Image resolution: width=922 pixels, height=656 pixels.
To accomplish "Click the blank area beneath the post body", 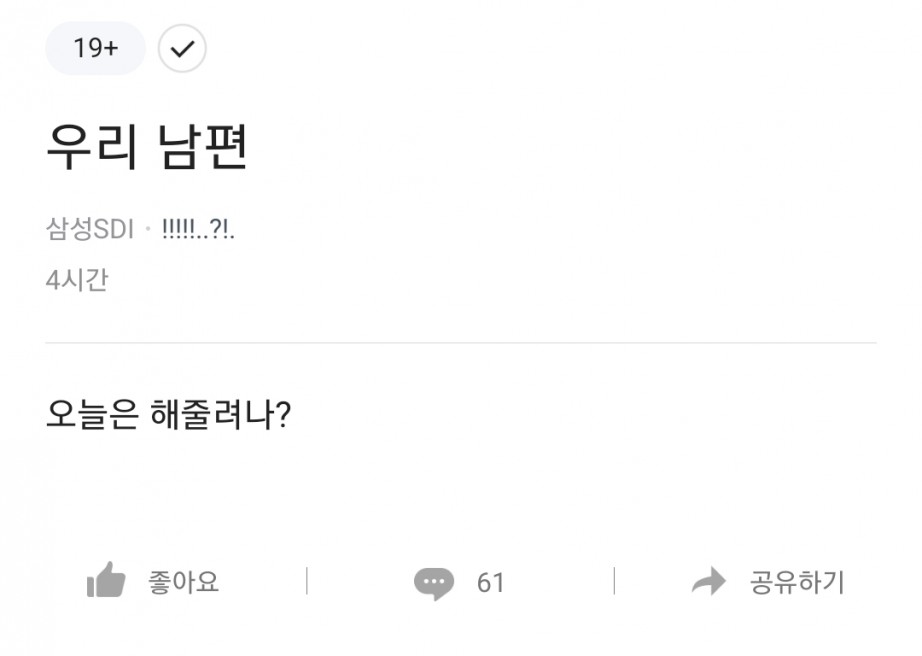I will point(460,490).
